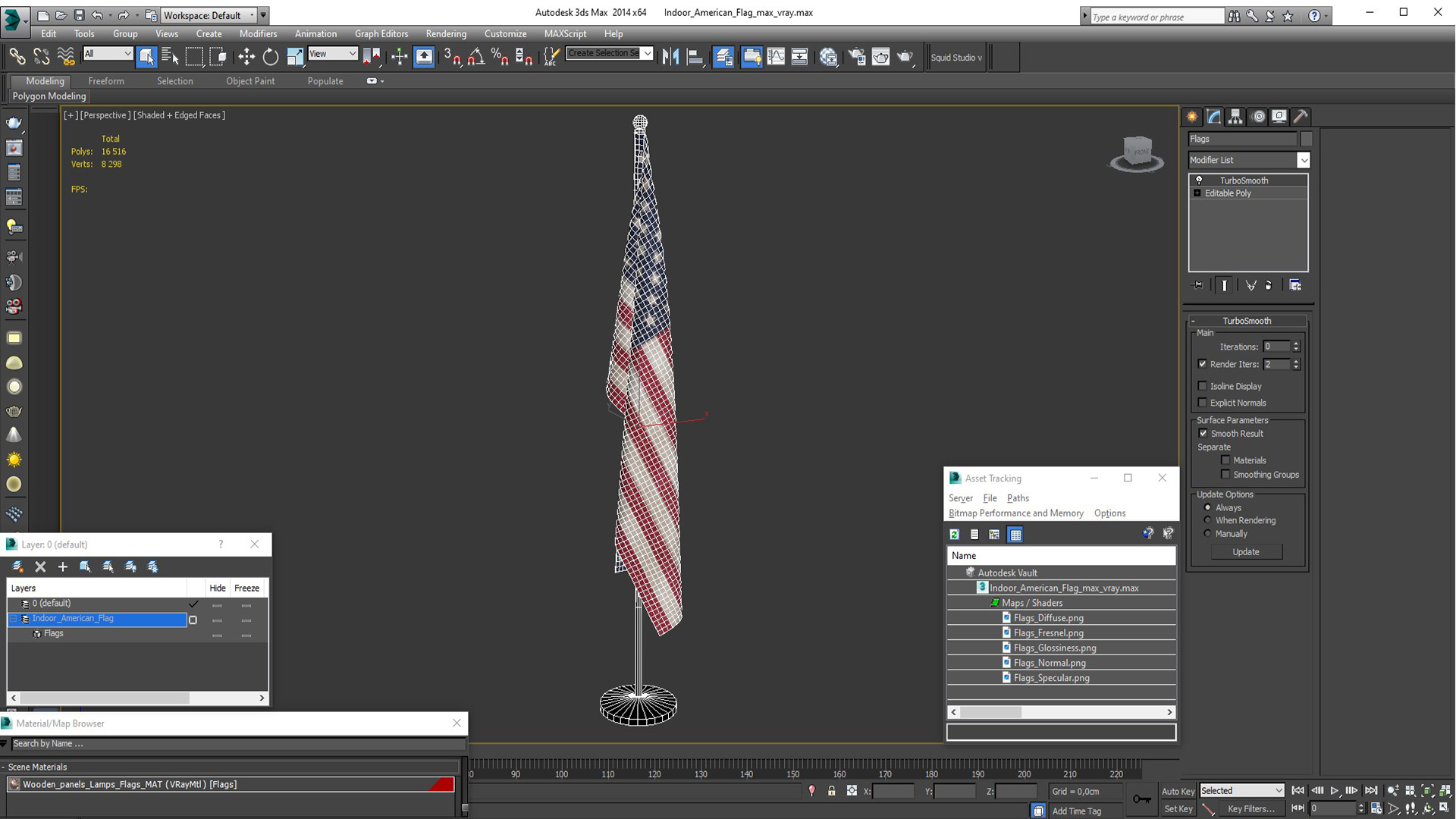
Task: Enable separate by Materials
Action: pos(1225,460)
